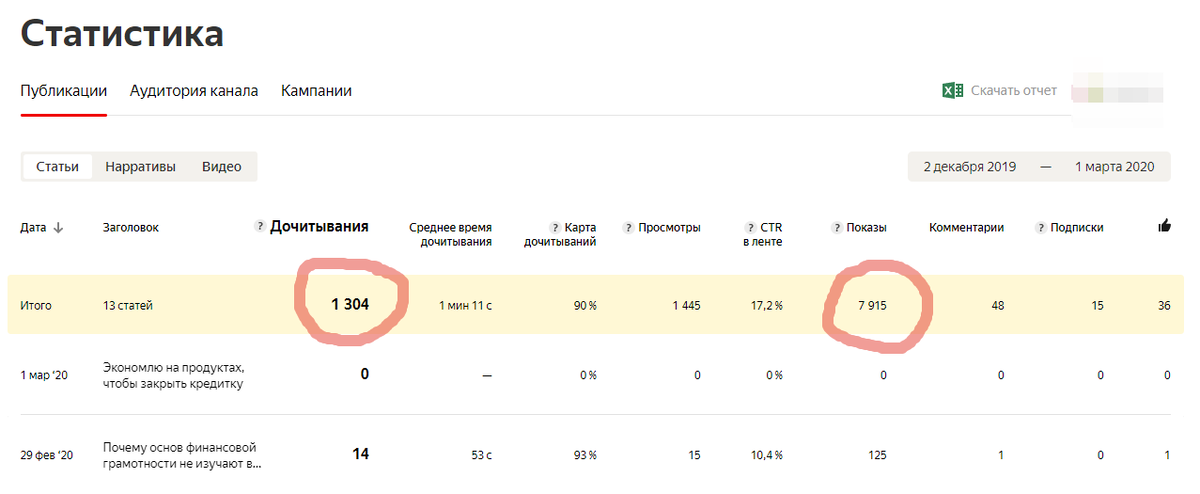Open start date 2 декабря 2019
This screenshot has height=494, width=1200.
click(x=970, y=167)
